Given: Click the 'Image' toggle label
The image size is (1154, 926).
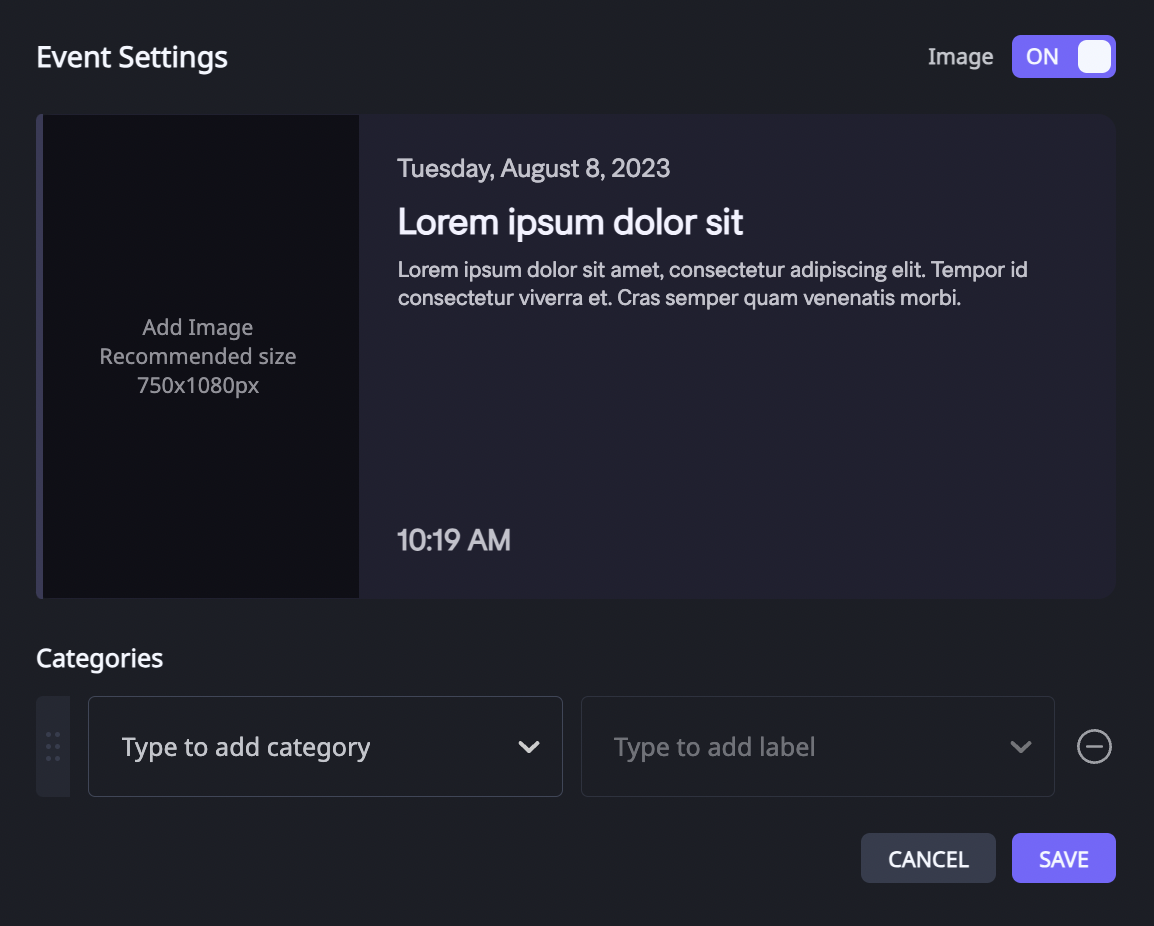Looking at the screenshot, I should [960, 57].
